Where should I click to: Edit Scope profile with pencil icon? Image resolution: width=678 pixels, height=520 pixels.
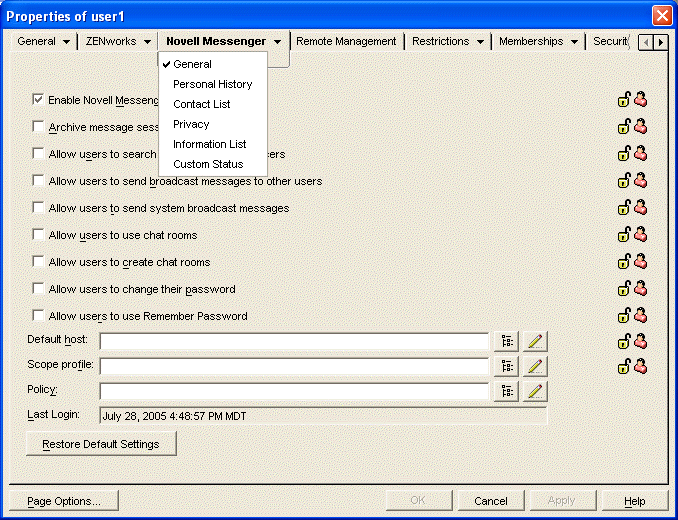535,367
